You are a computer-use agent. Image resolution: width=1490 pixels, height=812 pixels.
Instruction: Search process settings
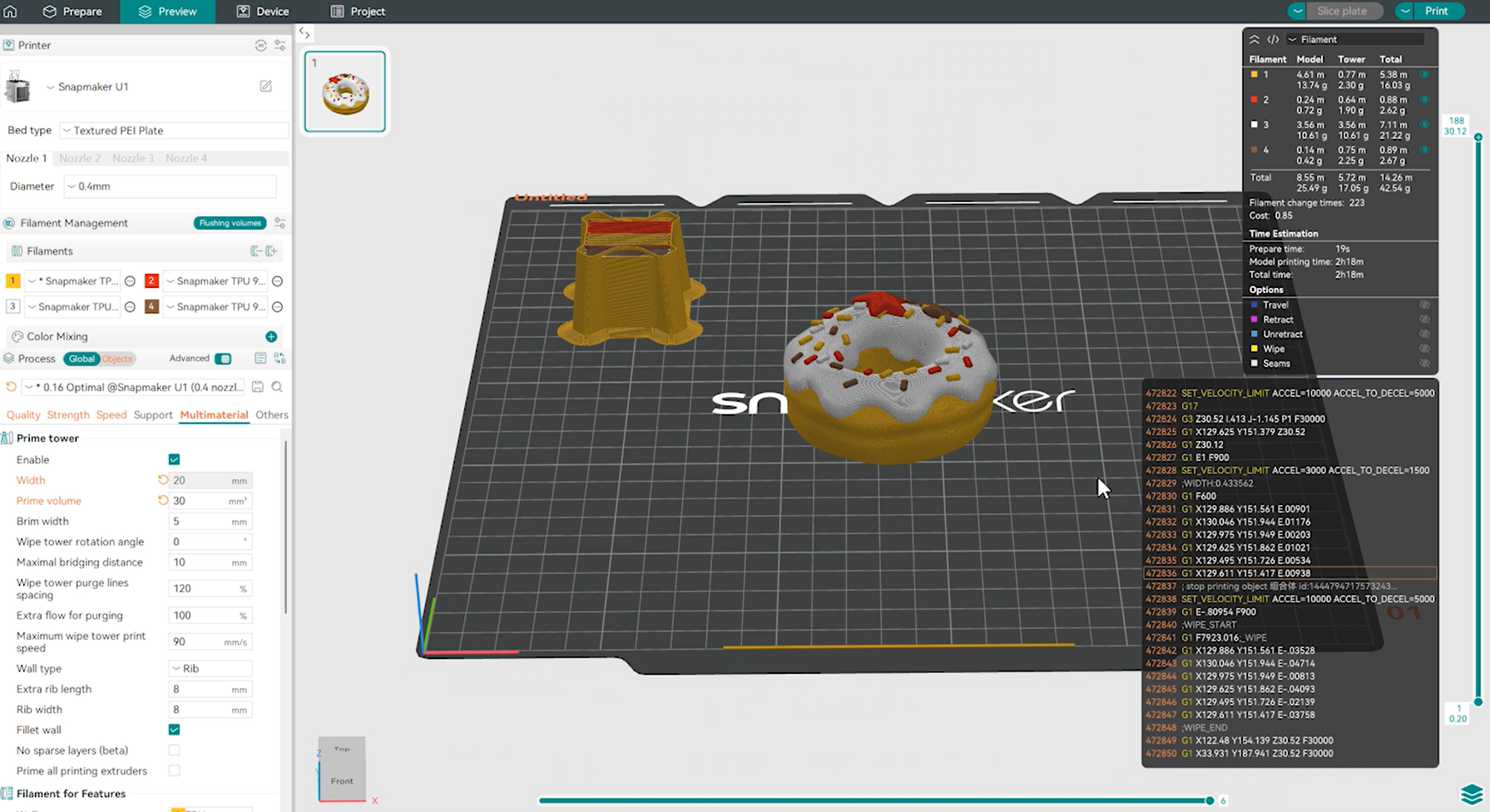tap(277, 387)
